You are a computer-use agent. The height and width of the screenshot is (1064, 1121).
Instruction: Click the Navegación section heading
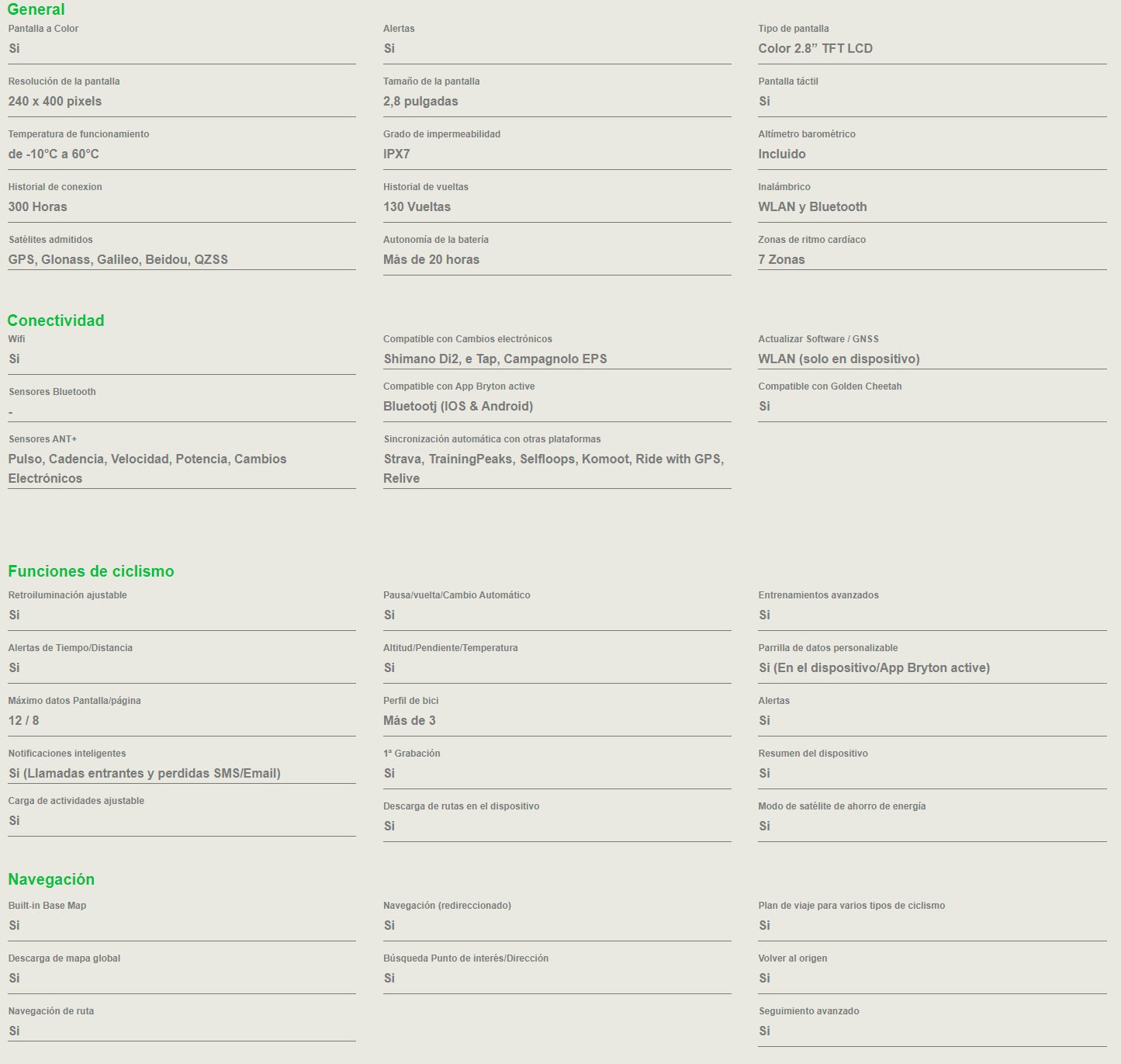click(x=51, y=879)
